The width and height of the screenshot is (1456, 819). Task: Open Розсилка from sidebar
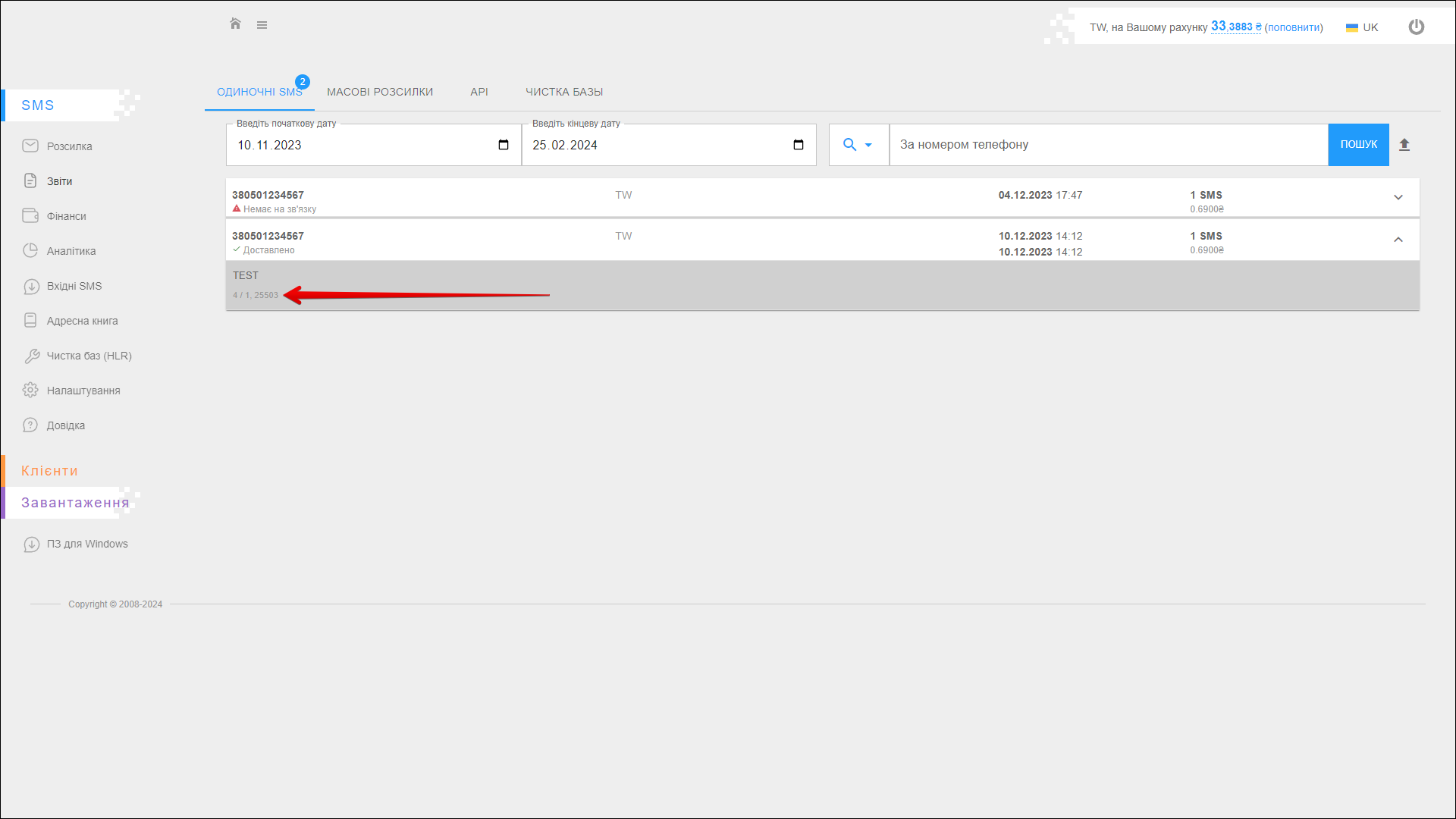tap(69, 146)
